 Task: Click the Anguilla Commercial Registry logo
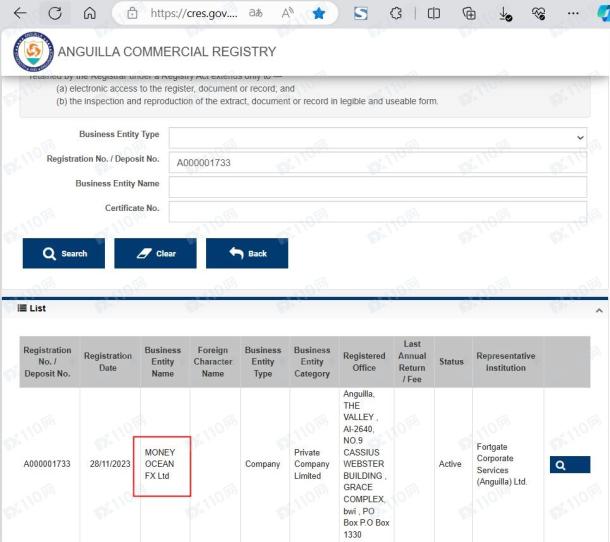33,52
